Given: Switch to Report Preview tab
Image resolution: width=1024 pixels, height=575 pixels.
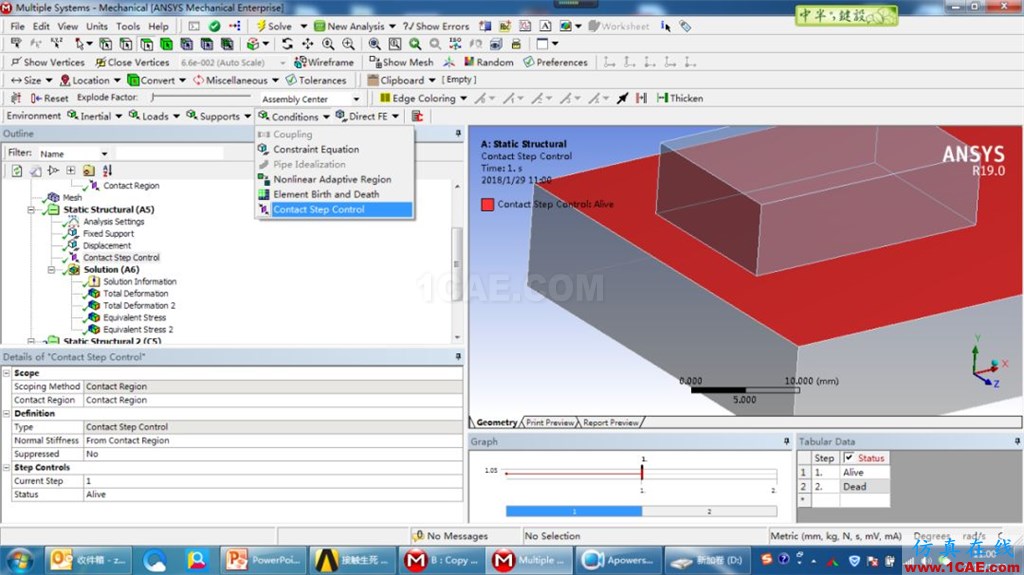Looking at the screenshot, I should [x=611, y=423].
